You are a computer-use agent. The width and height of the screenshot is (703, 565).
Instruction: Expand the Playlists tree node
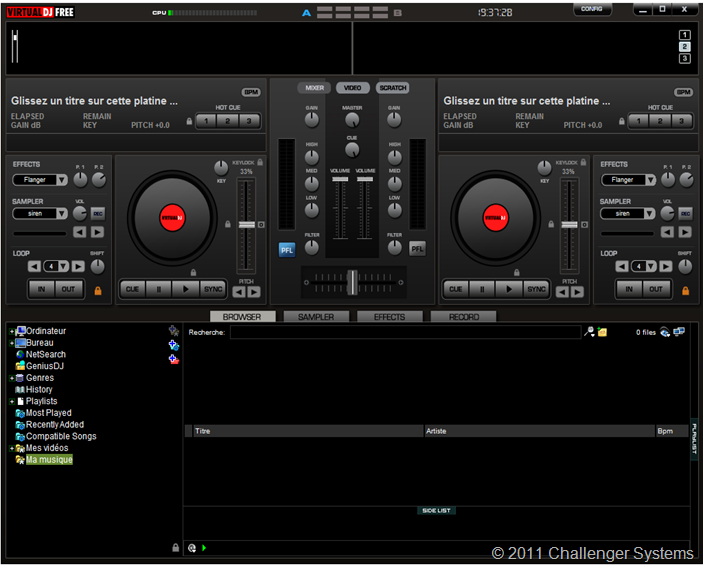pyautogui.click(x=12, y=402)
